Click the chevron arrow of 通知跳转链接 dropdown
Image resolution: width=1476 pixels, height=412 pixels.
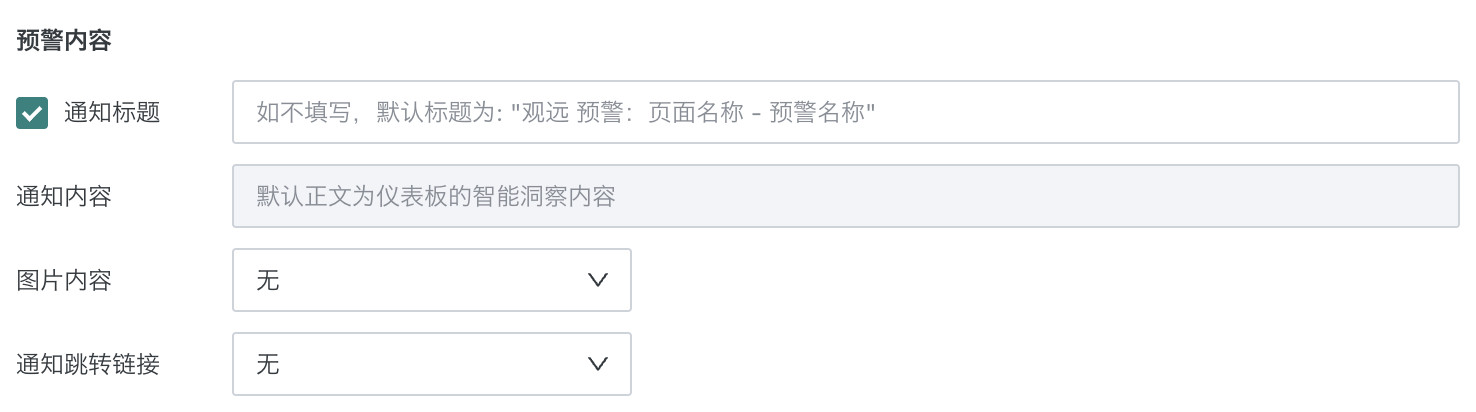[598, 364]
